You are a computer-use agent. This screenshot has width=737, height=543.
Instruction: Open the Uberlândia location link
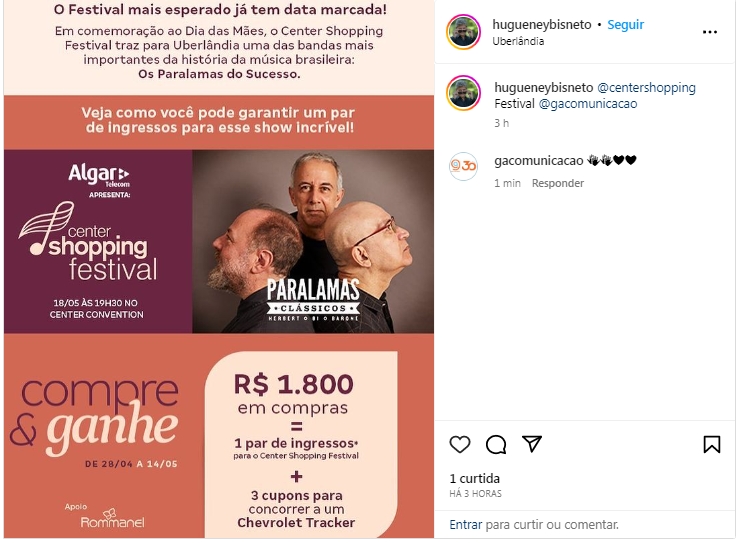click(518, 41)
